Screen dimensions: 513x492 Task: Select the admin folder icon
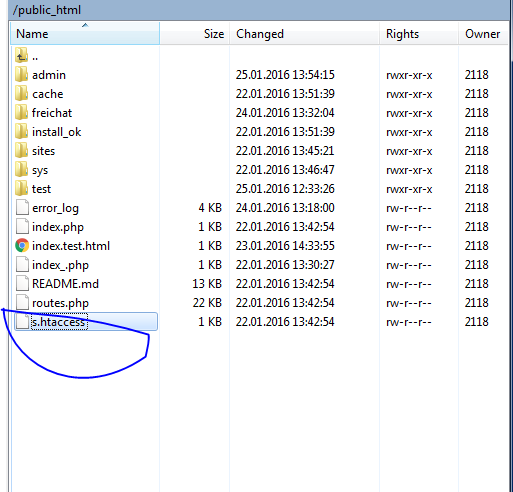(x=22, y=74)
